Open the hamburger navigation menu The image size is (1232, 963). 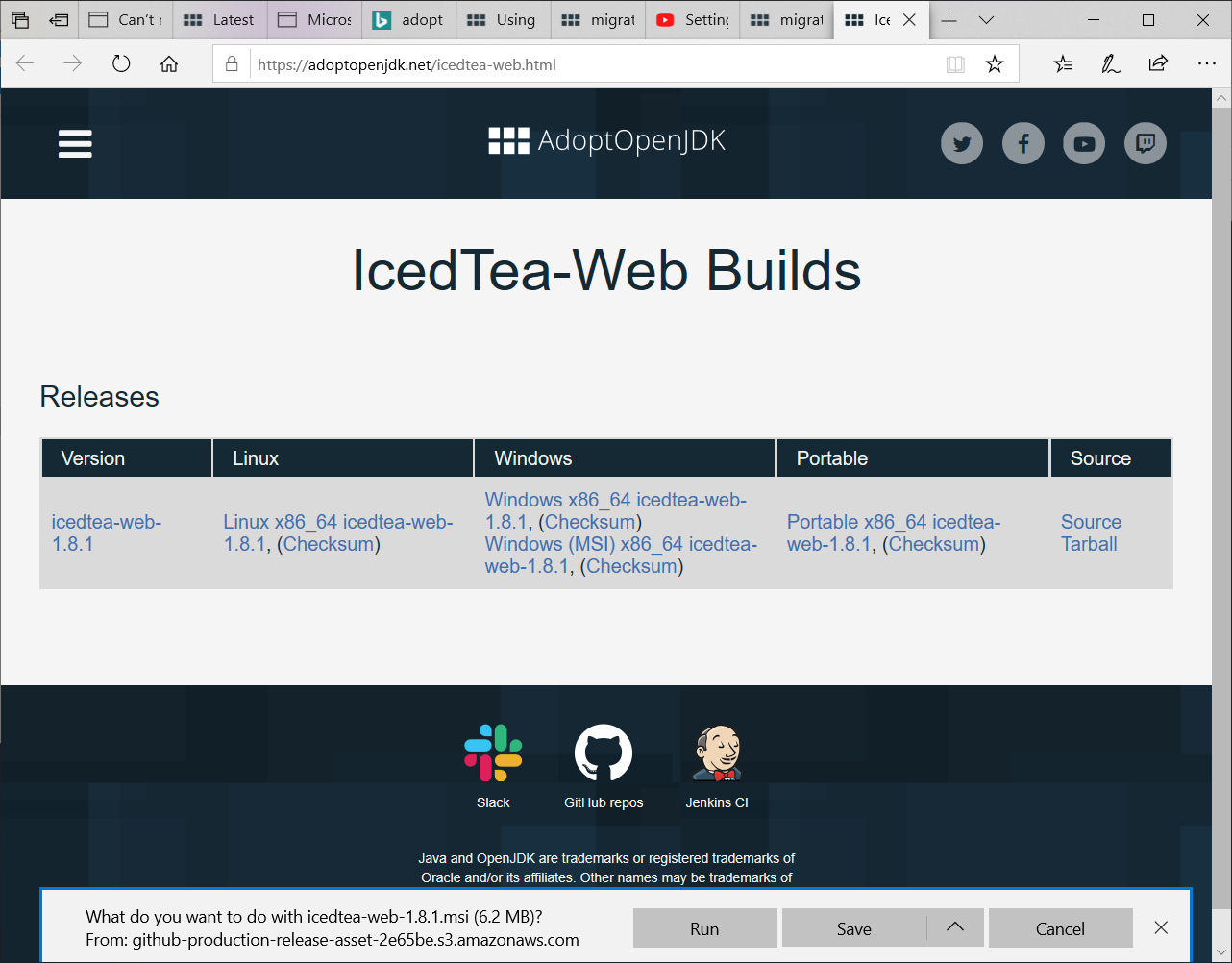pos(75,143)
